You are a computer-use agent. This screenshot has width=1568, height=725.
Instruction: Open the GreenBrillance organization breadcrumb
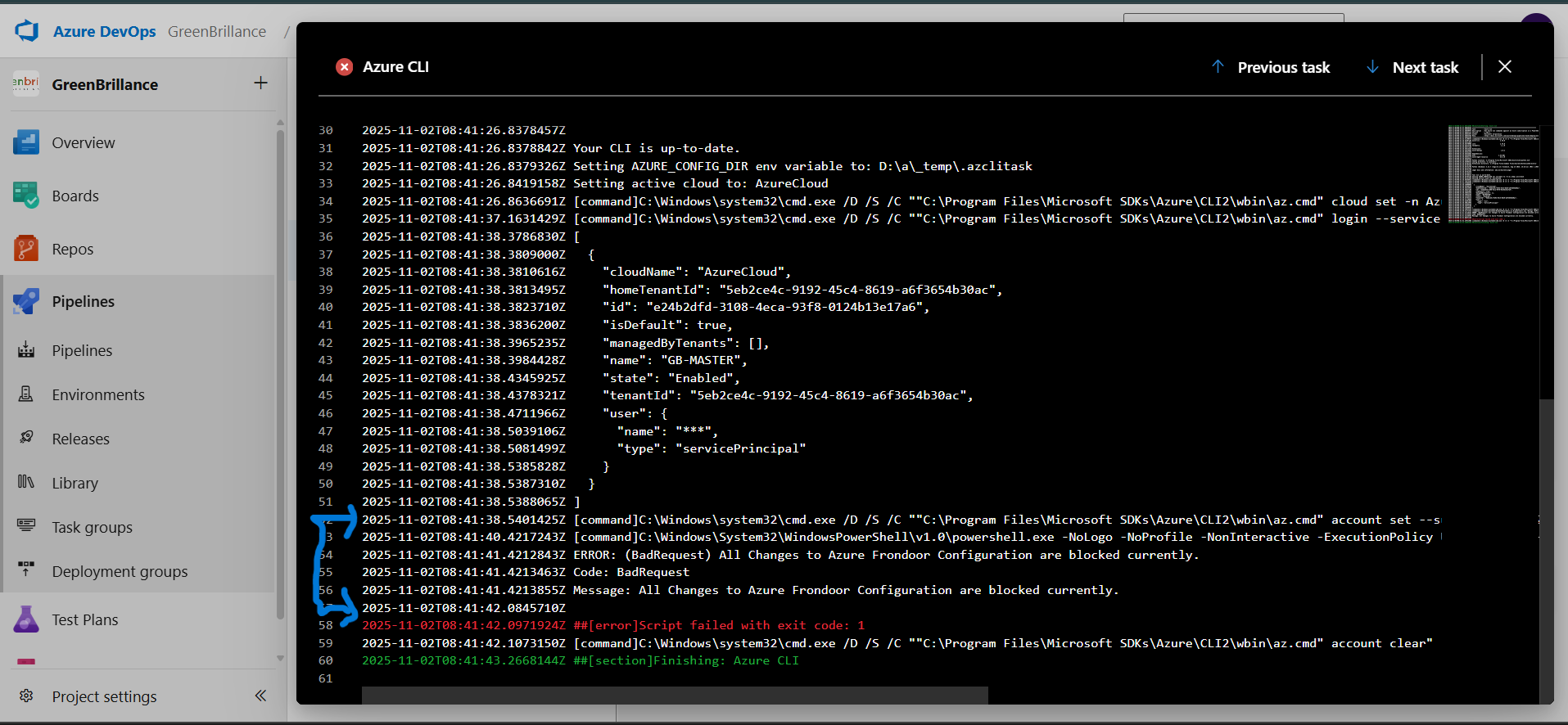coord(217,31)
